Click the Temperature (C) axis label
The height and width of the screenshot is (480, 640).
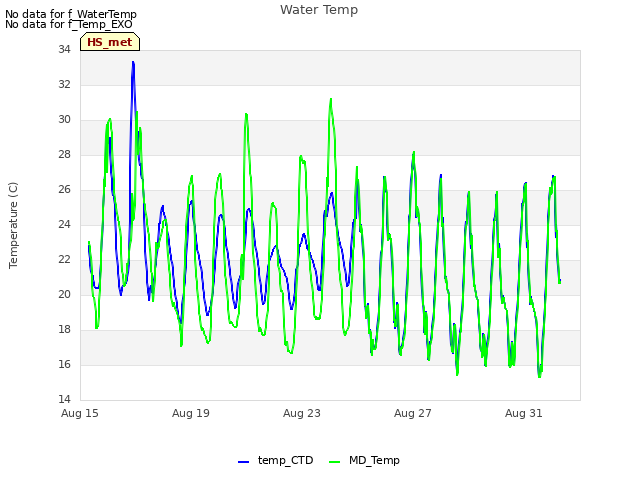pyautogui.click(x=13, y=225)
